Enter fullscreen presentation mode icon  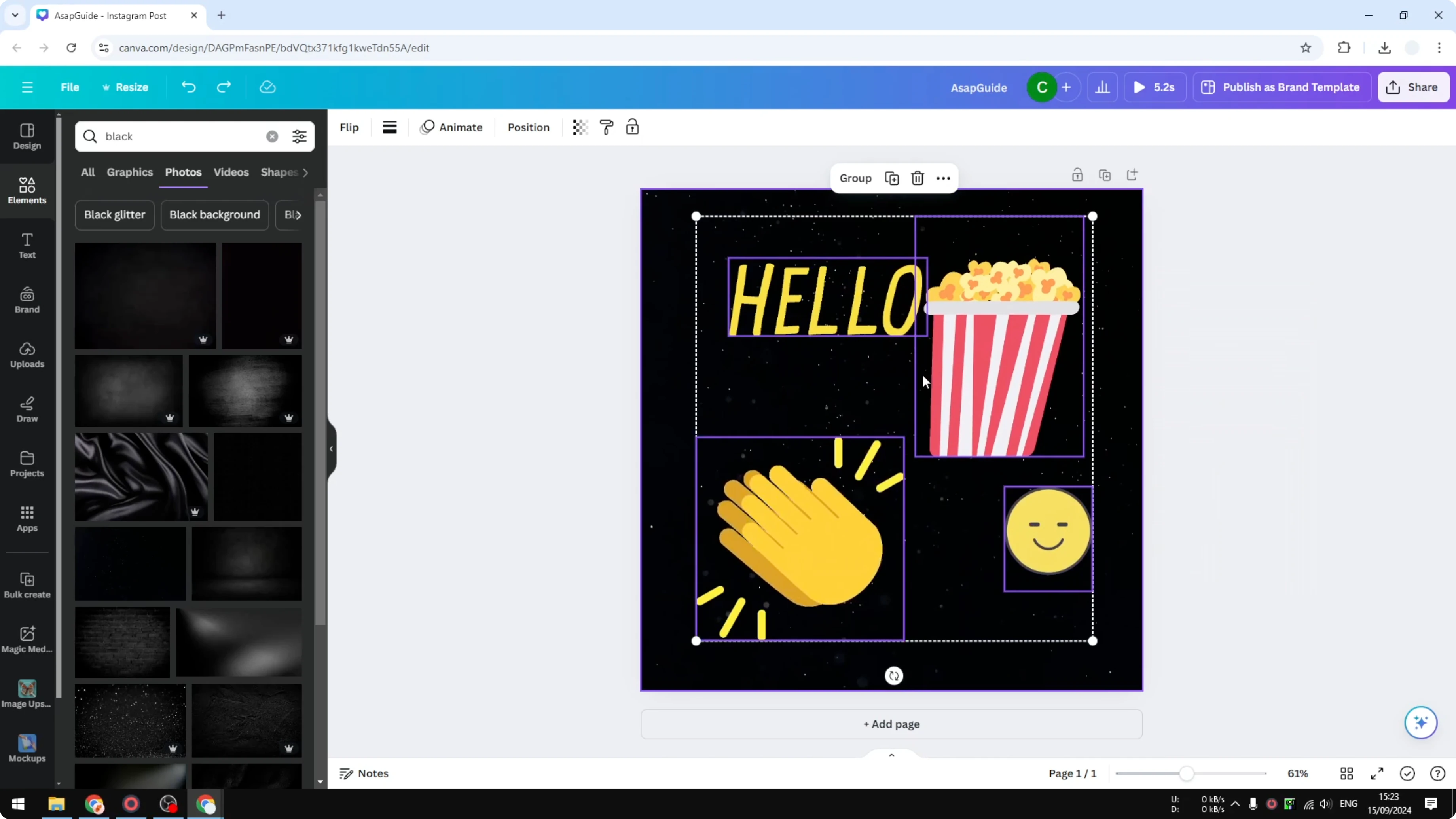click(1377, 773)
